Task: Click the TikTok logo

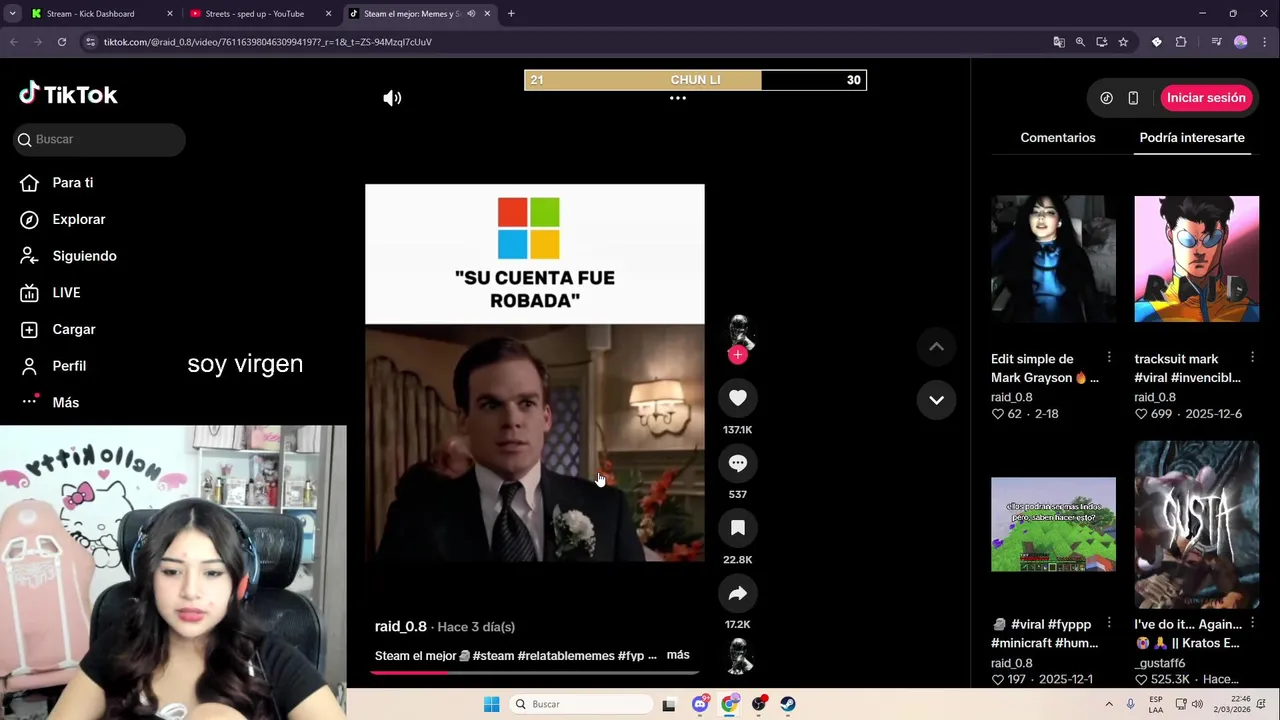Action: (68, 95)
